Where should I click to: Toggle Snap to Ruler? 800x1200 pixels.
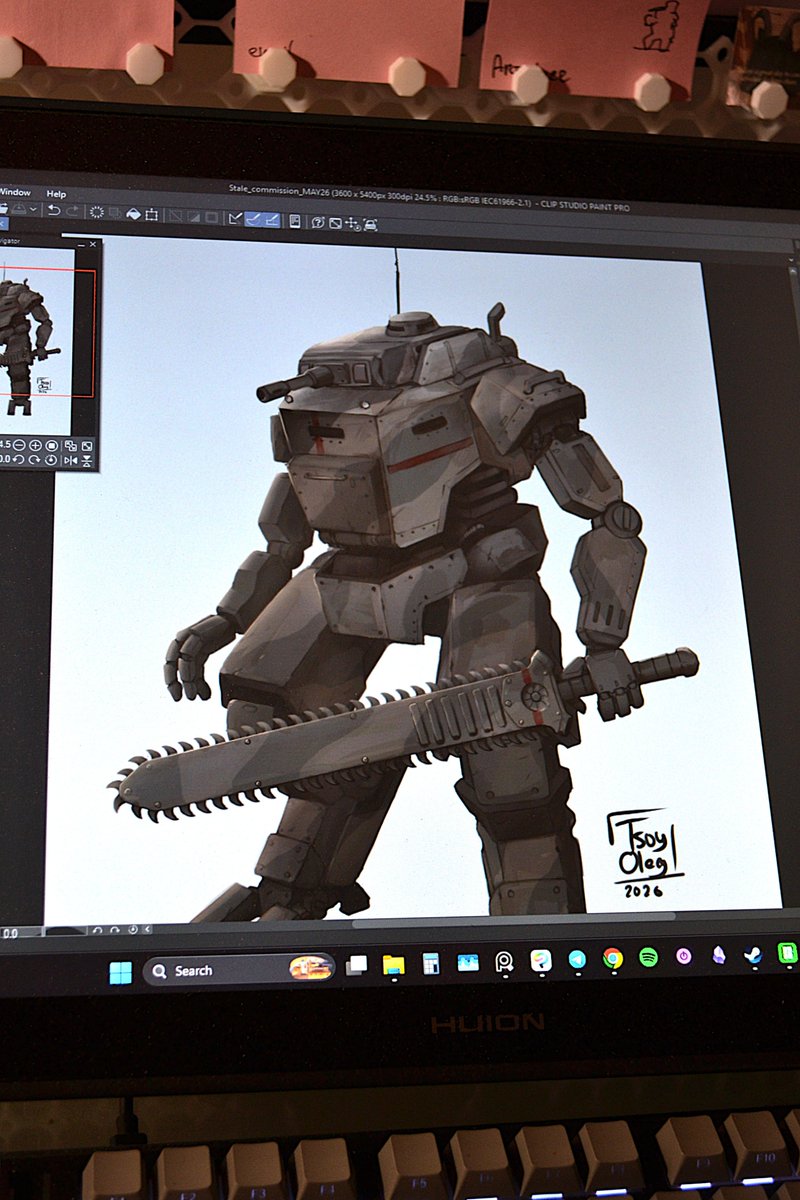pos(235,217)
